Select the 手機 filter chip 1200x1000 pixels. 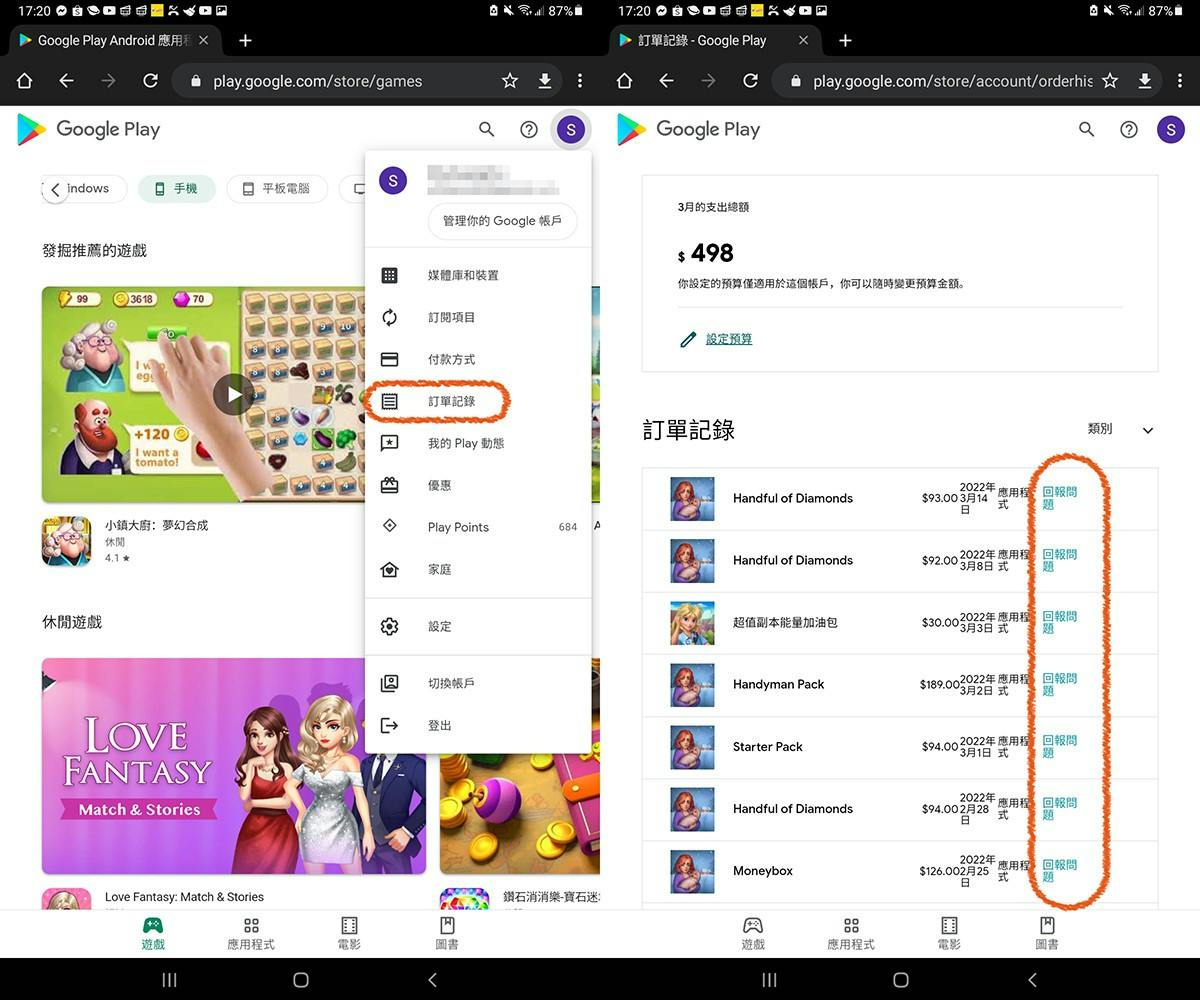pyautogui.click(x=176, y=189)
